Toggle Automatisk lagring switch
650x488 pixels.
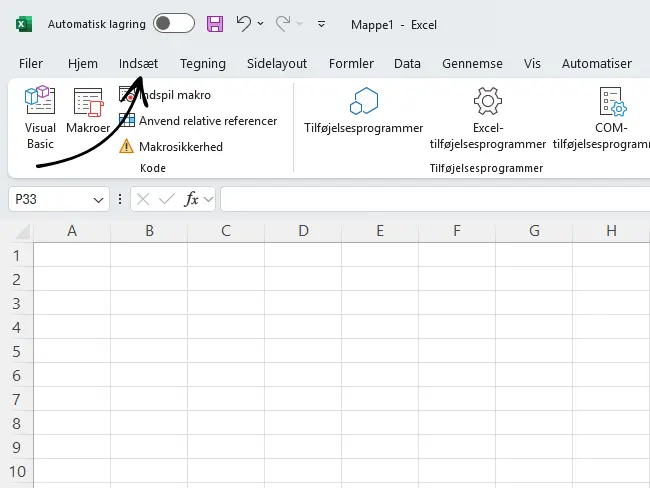pyautogui.click(x=174, y=23)
